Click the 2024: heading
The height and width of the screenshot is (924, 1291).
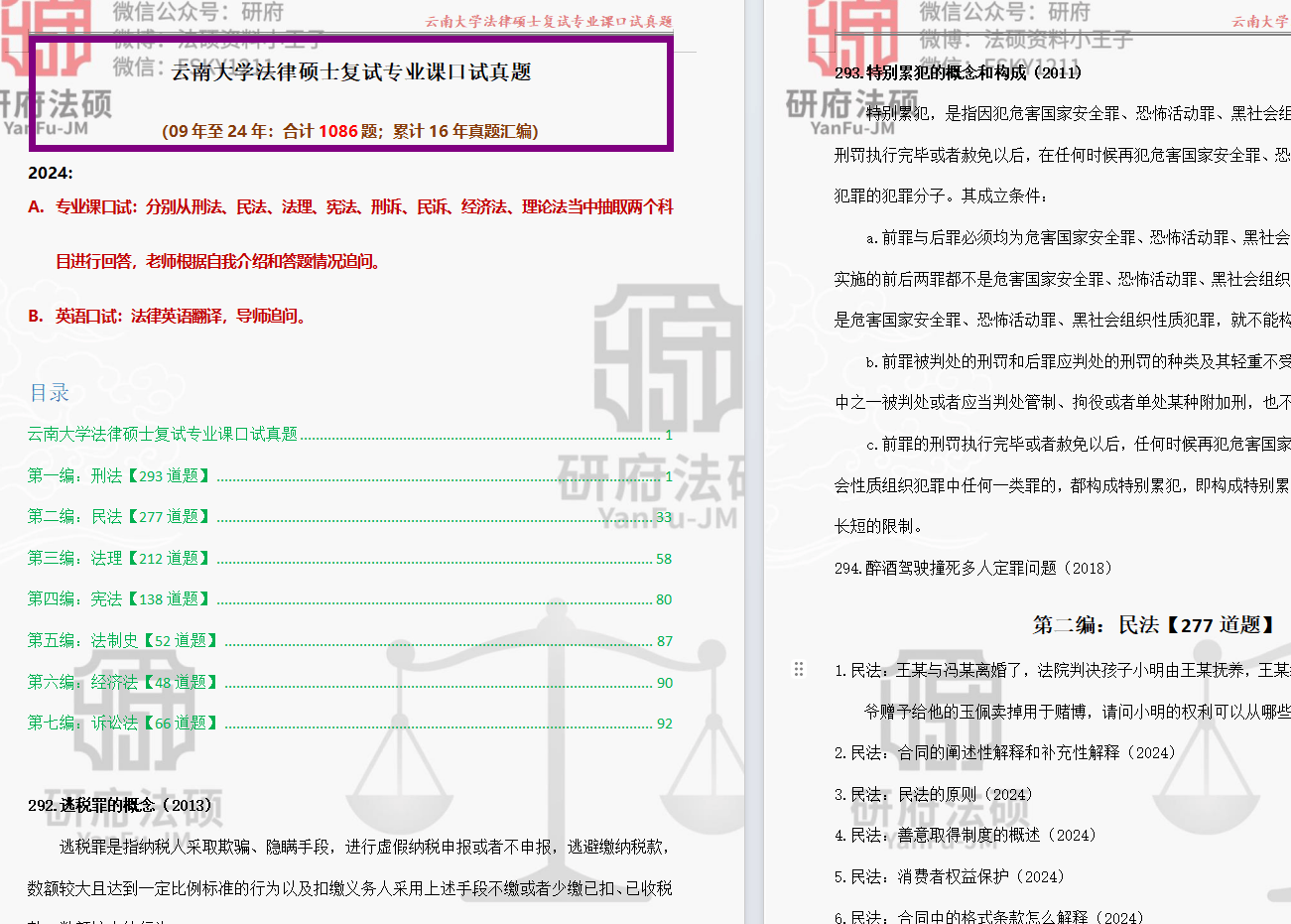tap(51, 173)
